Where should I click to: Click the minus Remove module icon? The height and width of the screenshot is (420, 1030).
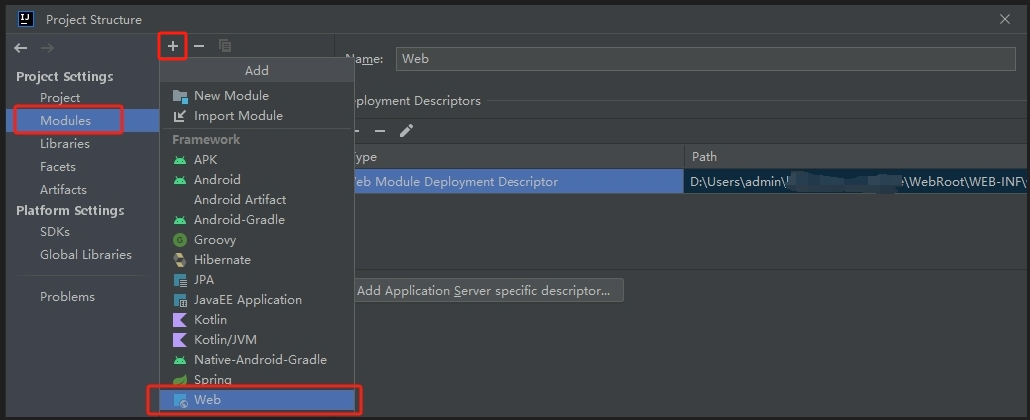pyautogui.click(x=199, y=46)
